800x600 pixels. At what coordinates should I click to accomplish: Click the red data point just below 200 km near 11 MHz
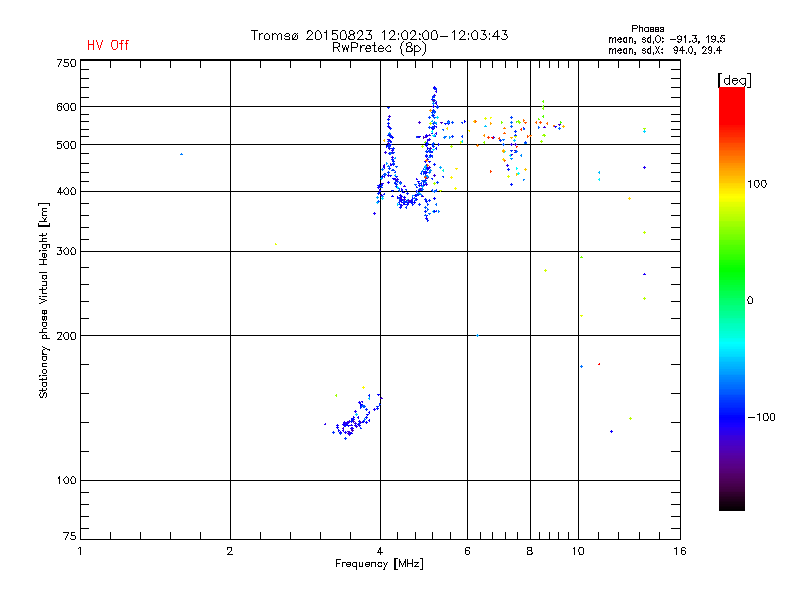click(599, 364)
